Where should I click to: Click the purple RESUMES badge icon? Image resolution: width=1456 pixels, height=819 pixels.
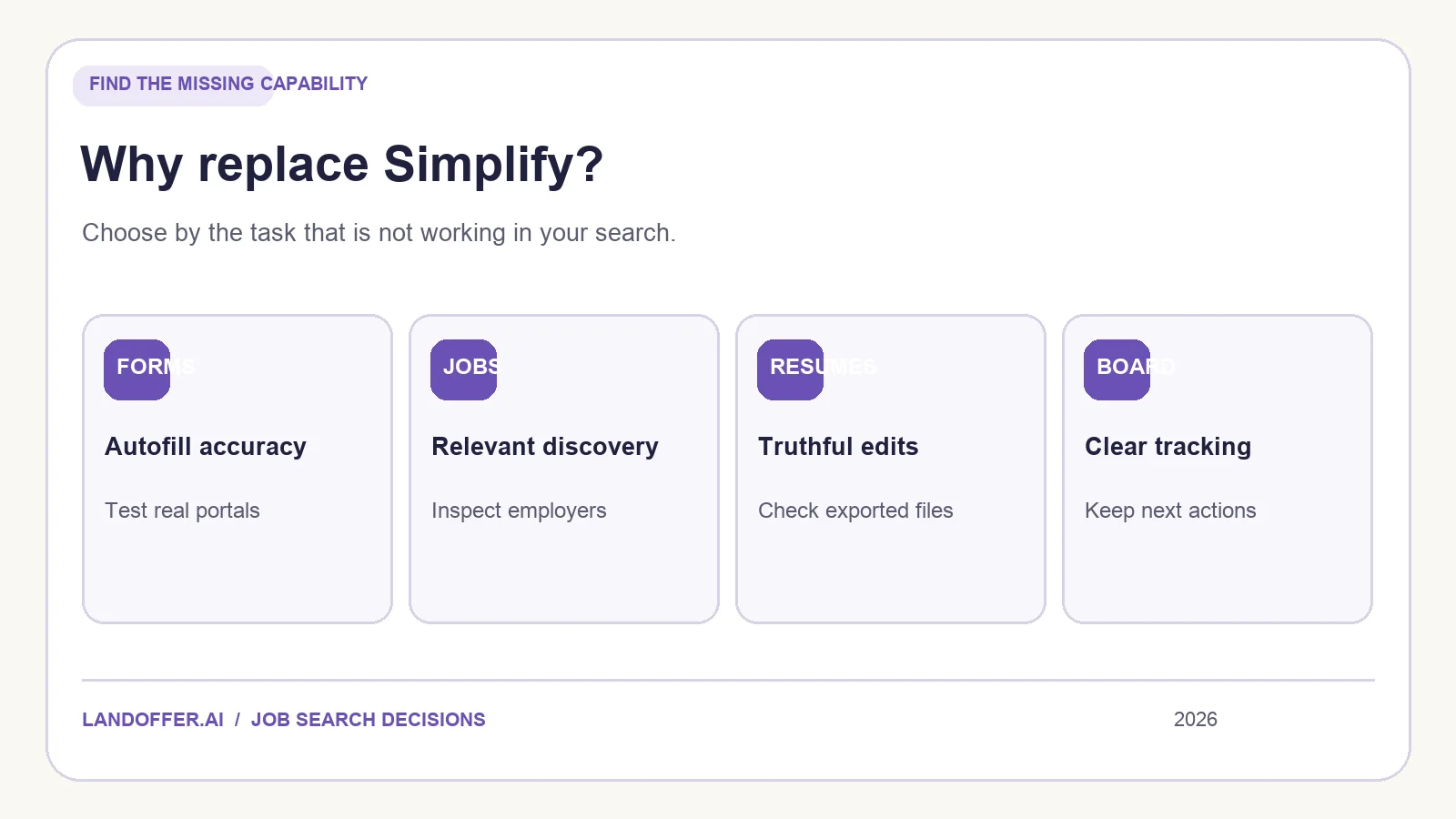point(790,369)
